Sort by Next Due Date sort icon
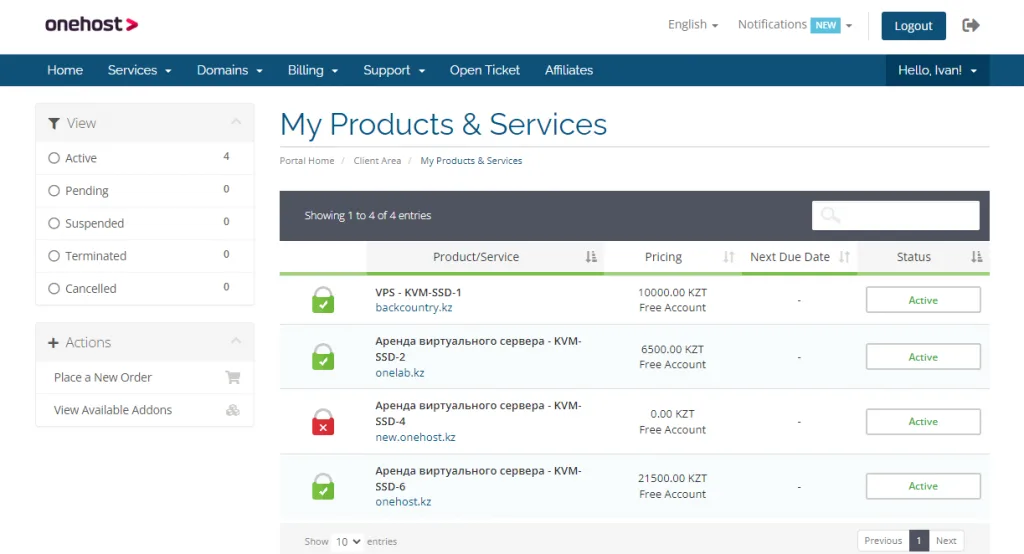The image size is (1024, 554). 844,257
